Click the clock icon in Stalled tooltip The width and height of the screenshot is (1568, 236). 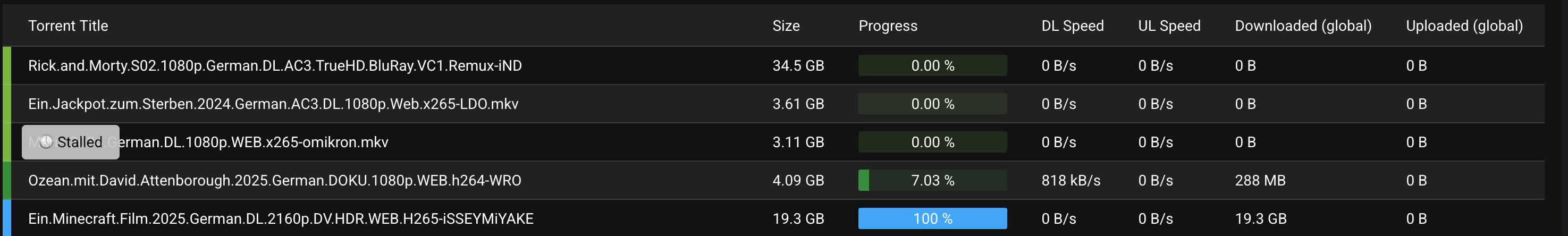[46, 142]
